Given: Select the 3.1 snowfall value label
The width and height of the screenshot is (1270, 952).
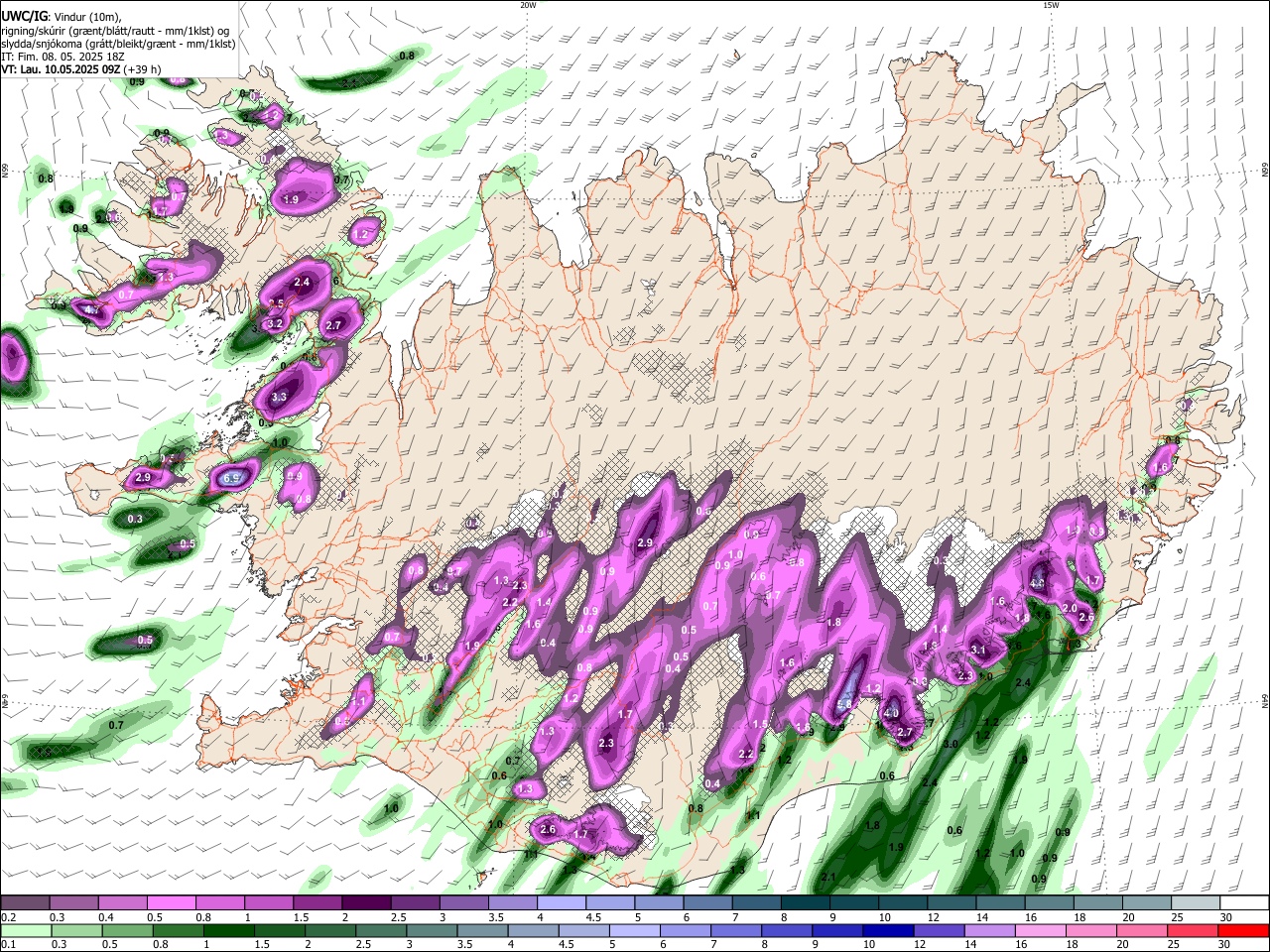Looking at the screenshot, I should pos(978,650).
